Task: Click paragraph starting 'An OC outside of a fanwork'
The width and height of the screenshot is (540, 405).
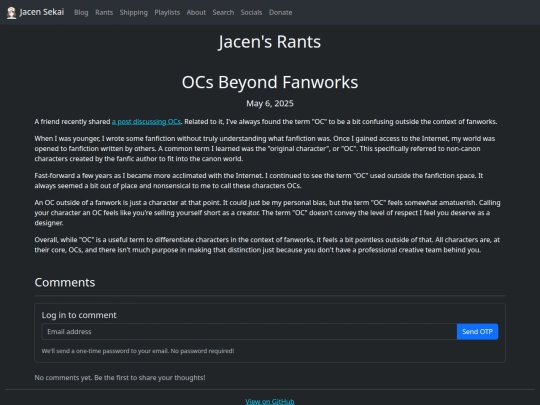Action: pyautogui.click(x=268, y=212)
